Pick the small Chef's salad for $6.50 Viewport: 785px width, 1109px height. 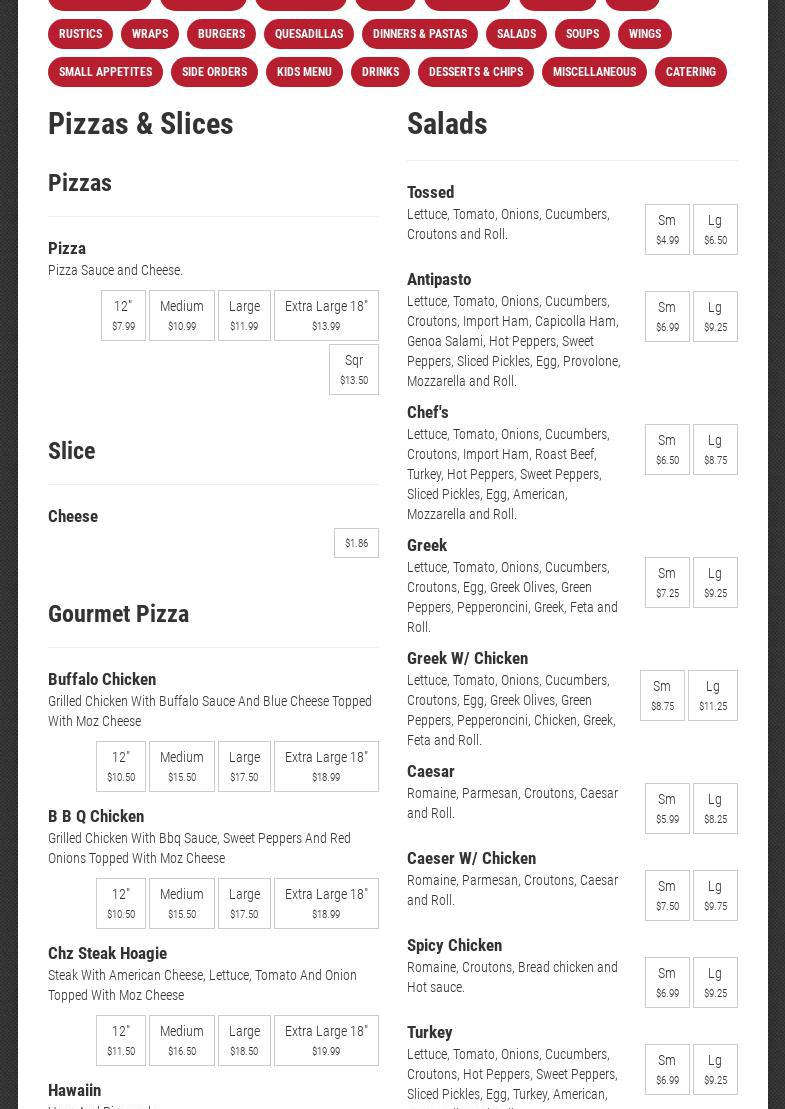pyautogui.click(x=667, y=449)
